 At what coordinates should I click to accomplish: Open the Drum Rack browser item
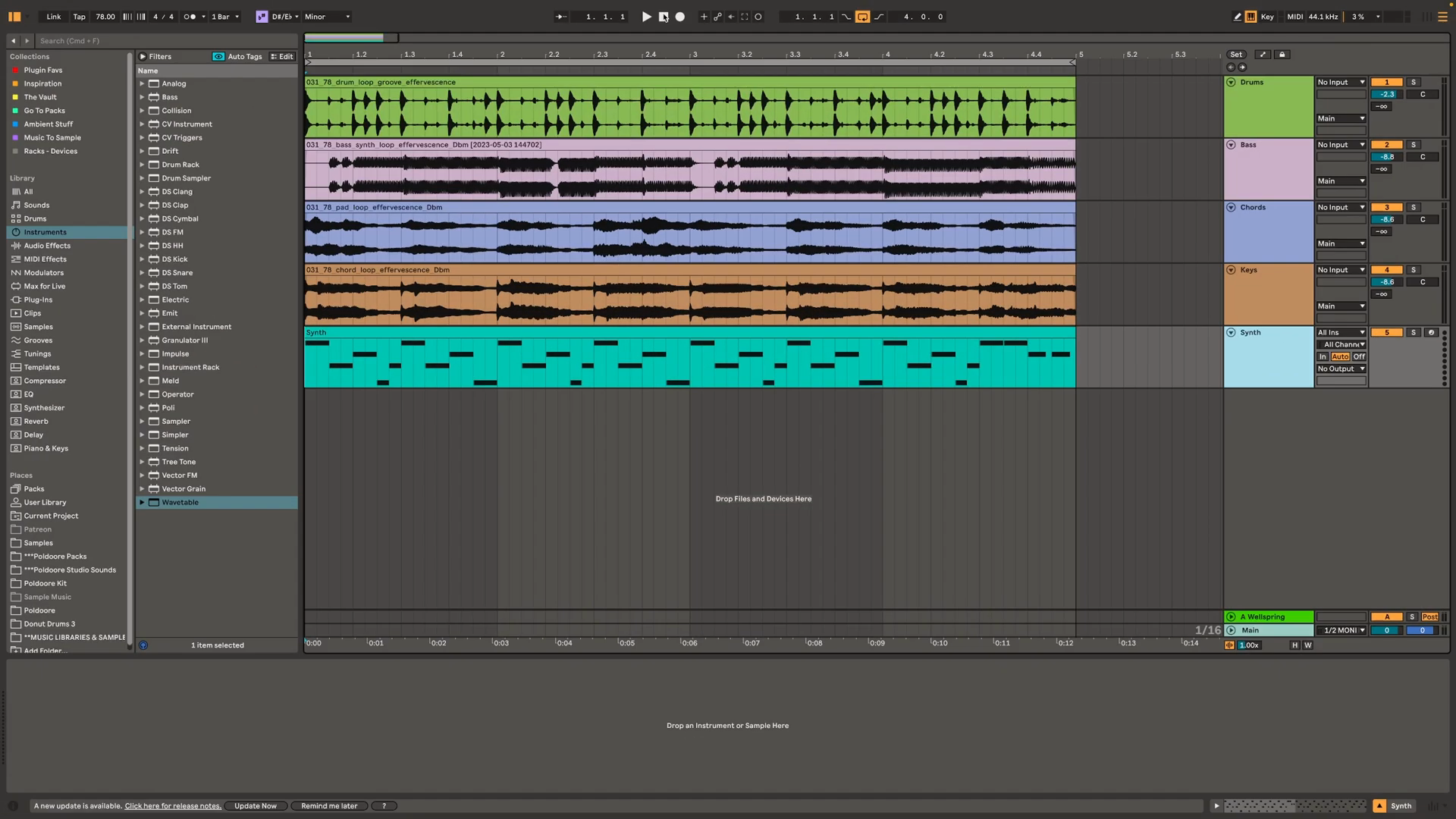pyautogui.click(x=180, y=165)
